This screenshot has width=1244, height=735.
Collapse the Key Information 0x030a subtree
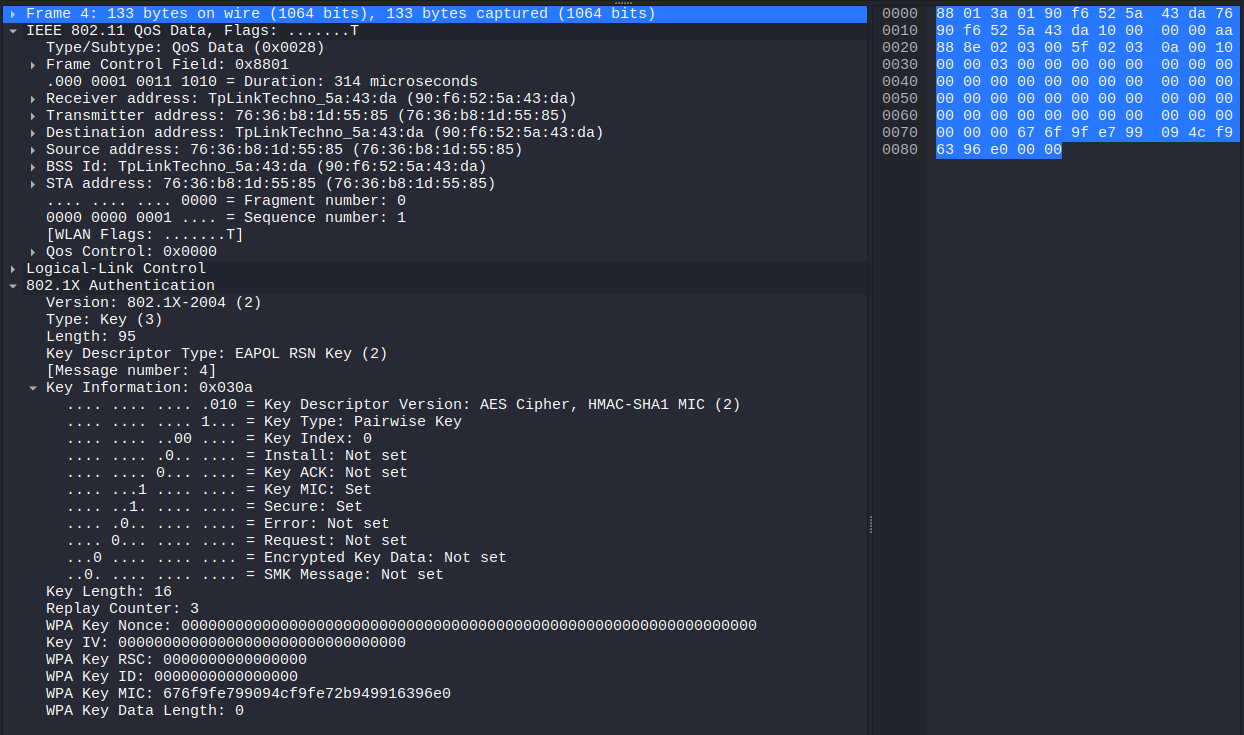click(34, 388)
